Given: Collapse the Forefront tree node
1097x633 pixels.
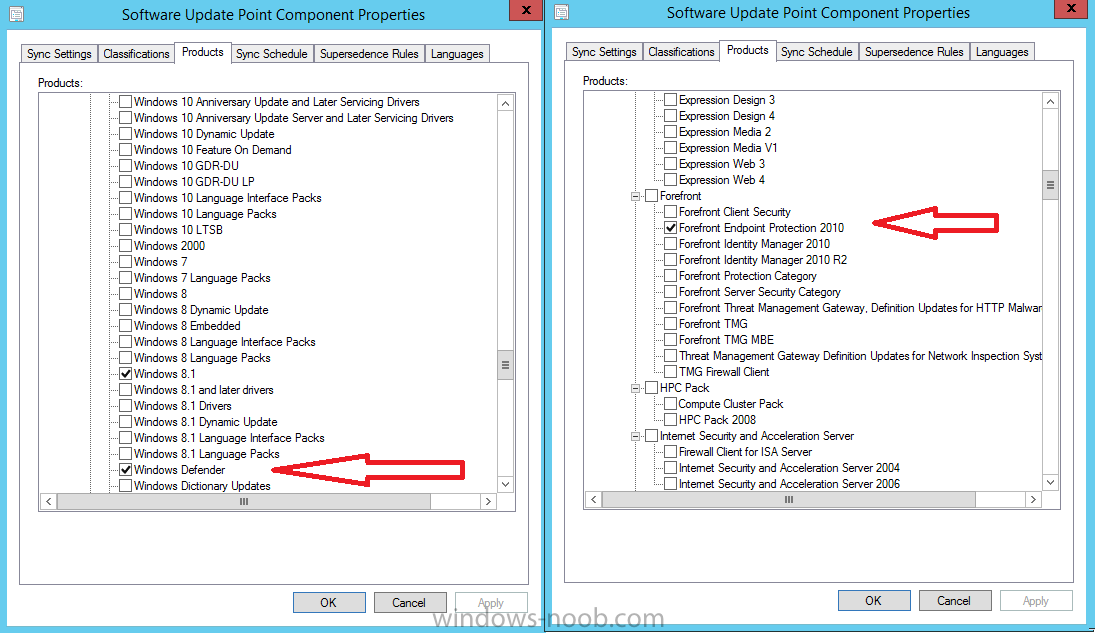Looking at the screenshot, I should pyautogui.click(x=635, y=197).
